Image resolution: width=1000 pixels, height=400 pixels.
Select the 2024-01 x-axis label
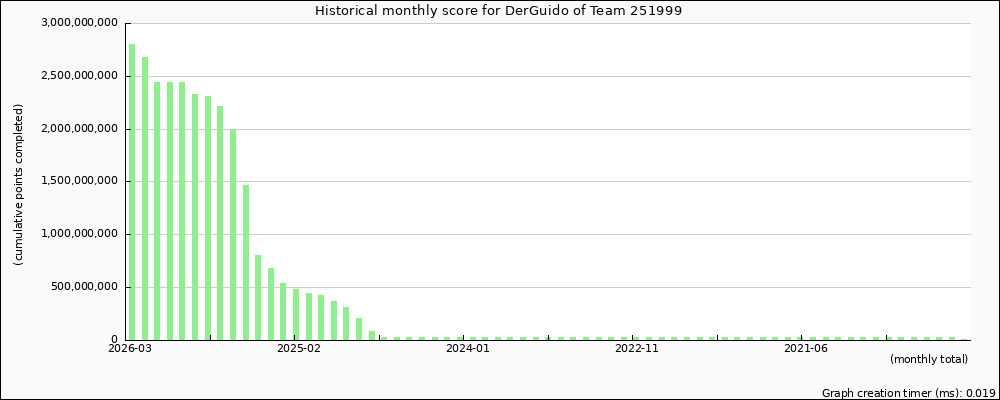[x=467, y=348]
